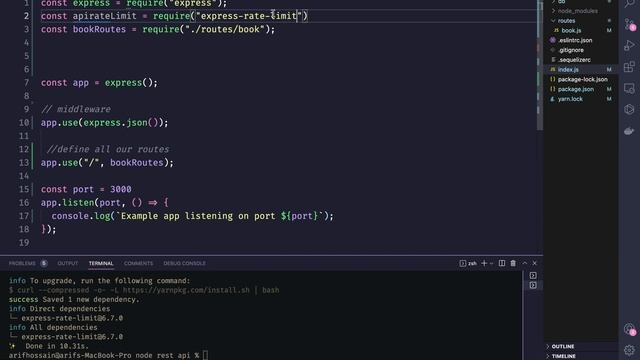Open the hexagon play extension icon
This screenshot has height=360, width=640.
[629, 109]
